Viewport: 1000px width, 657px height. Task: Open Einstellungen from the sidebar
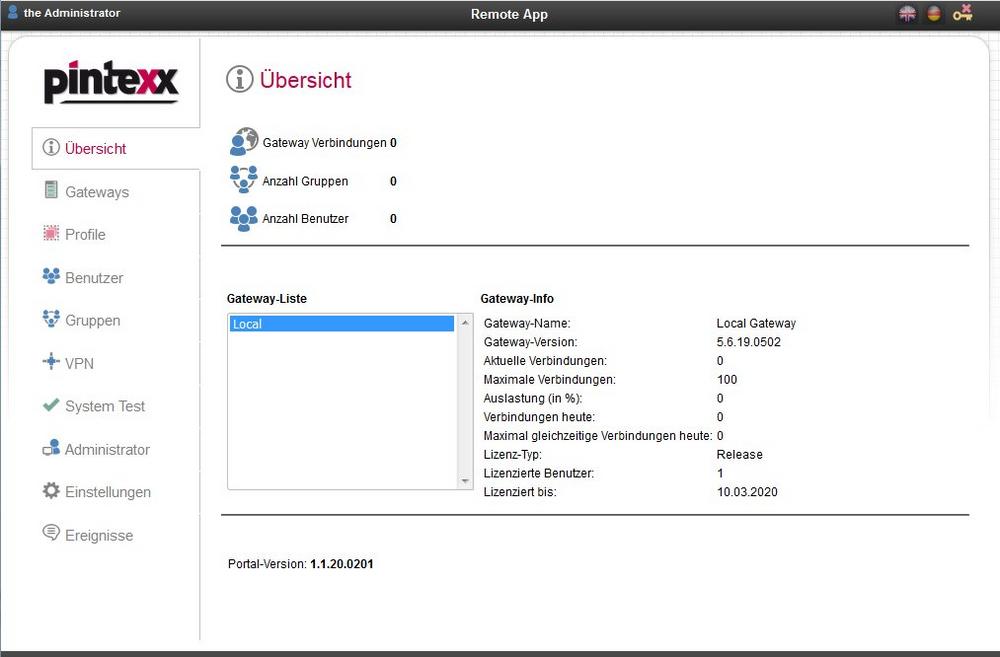pos(107,492)
